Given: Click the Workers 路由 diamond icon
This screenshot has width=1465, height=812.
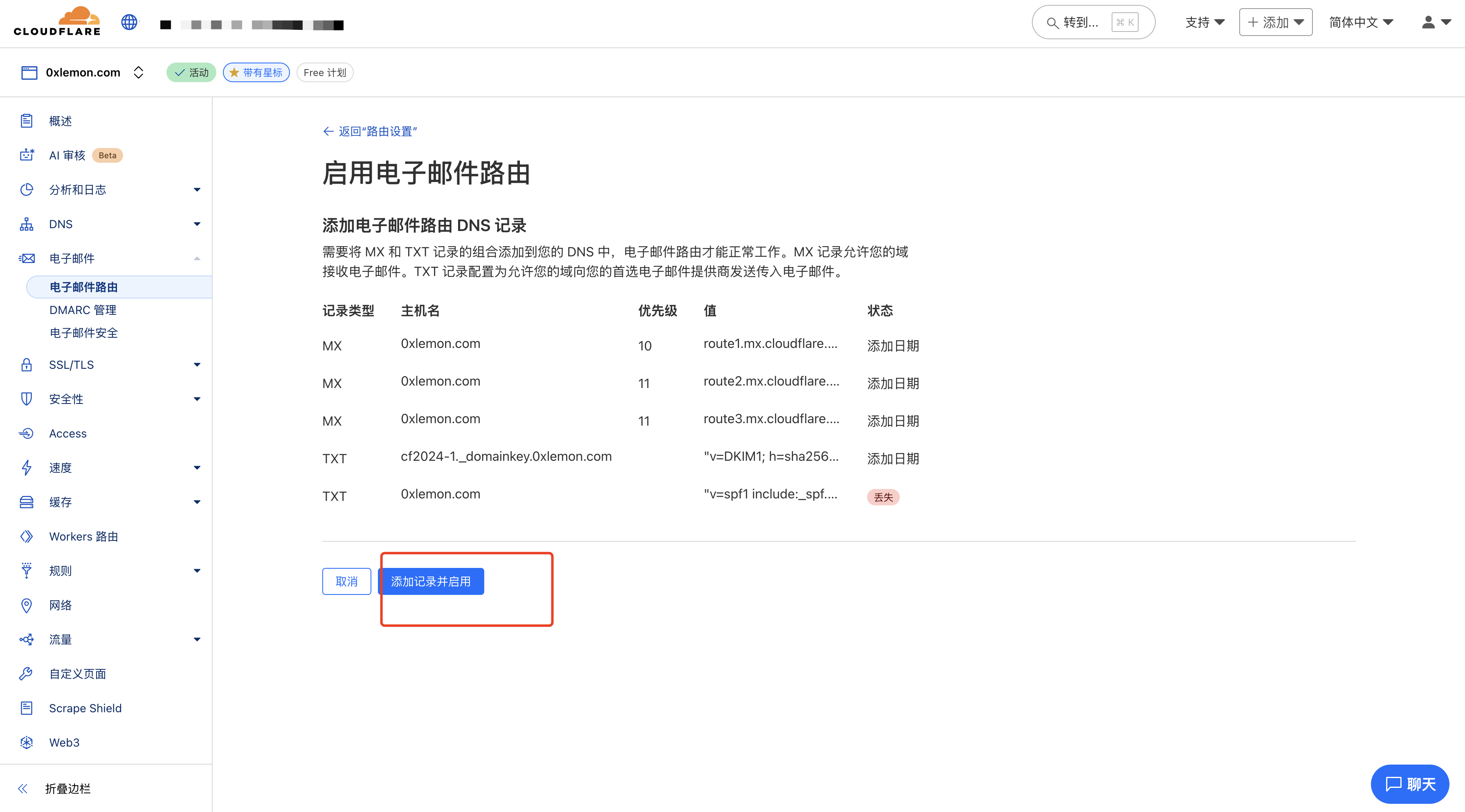Looking at the screenshot, I should pos(27,536).
